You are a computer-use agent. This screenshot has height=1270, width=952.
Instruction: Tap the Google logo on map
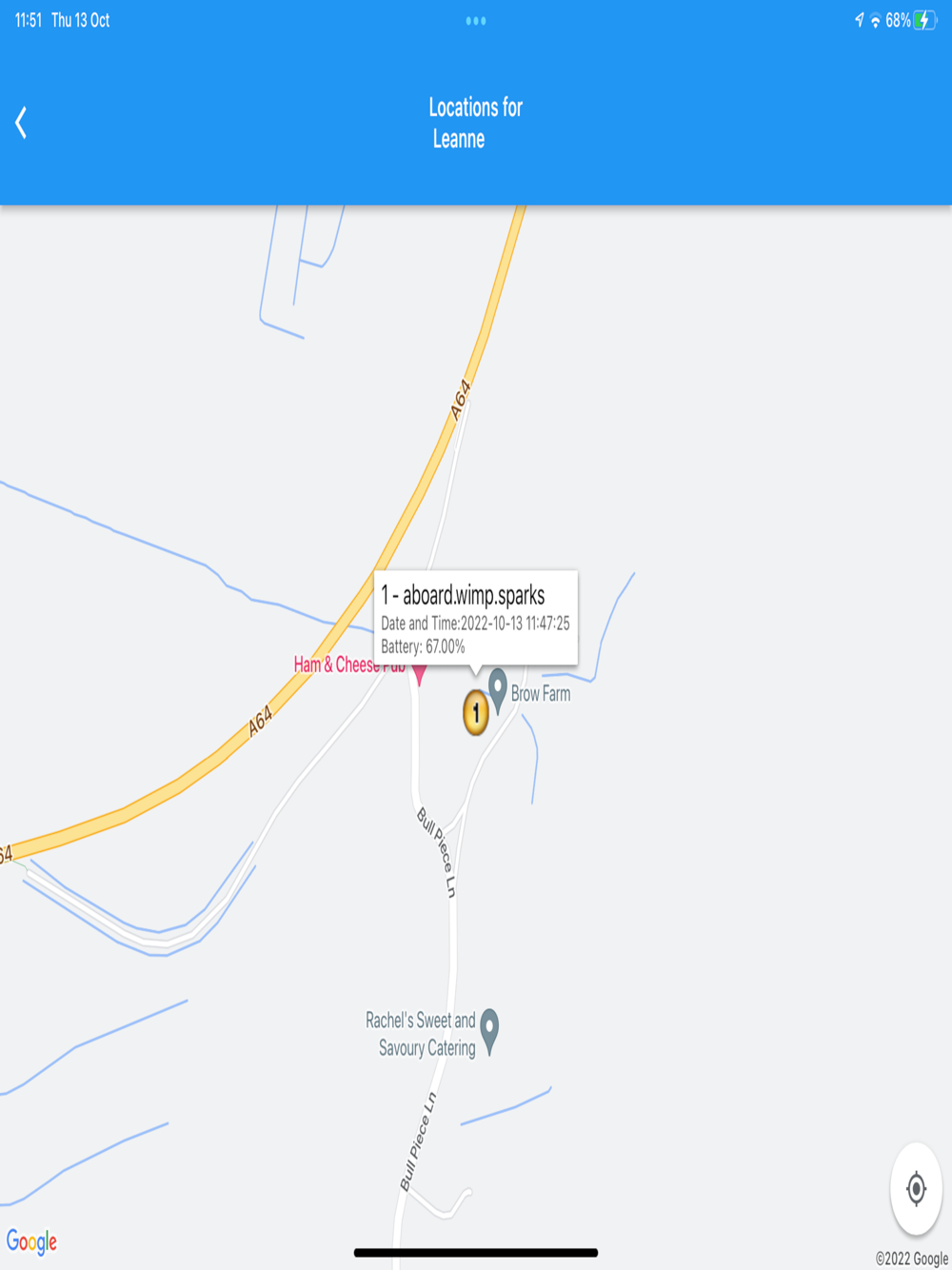pos(31,1241)
